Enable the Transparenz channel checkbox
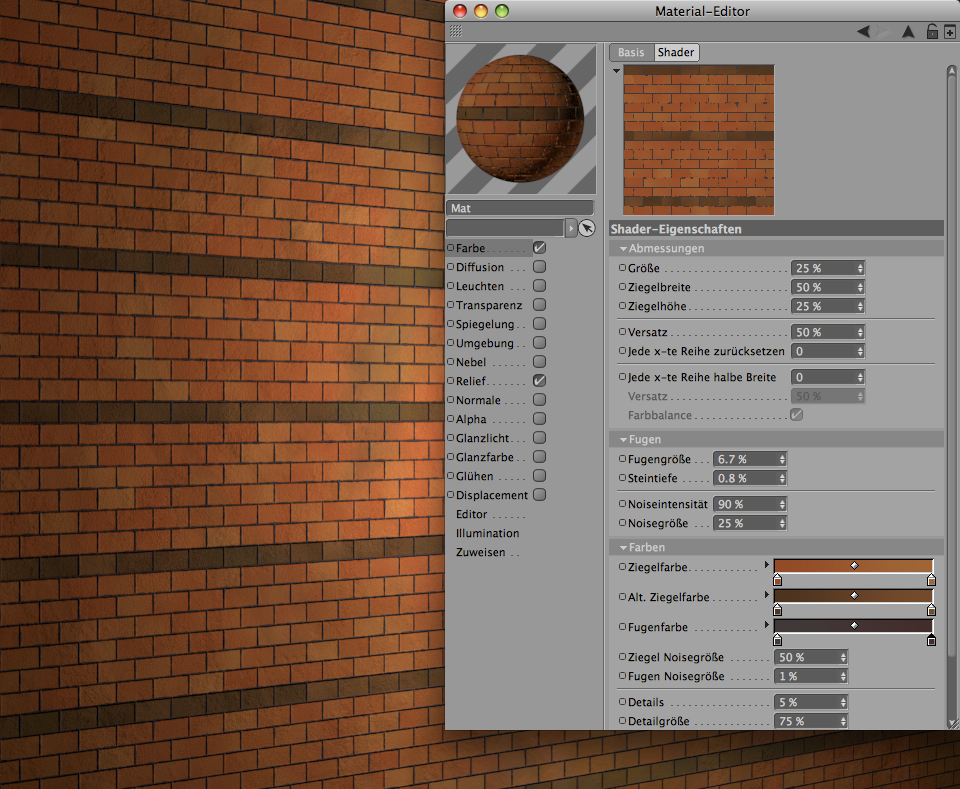 [x=539, y=305]
